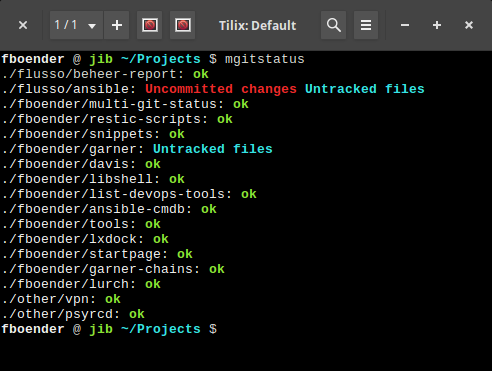
Task: Minimize the Tilix window
Action: coord(405,25)
